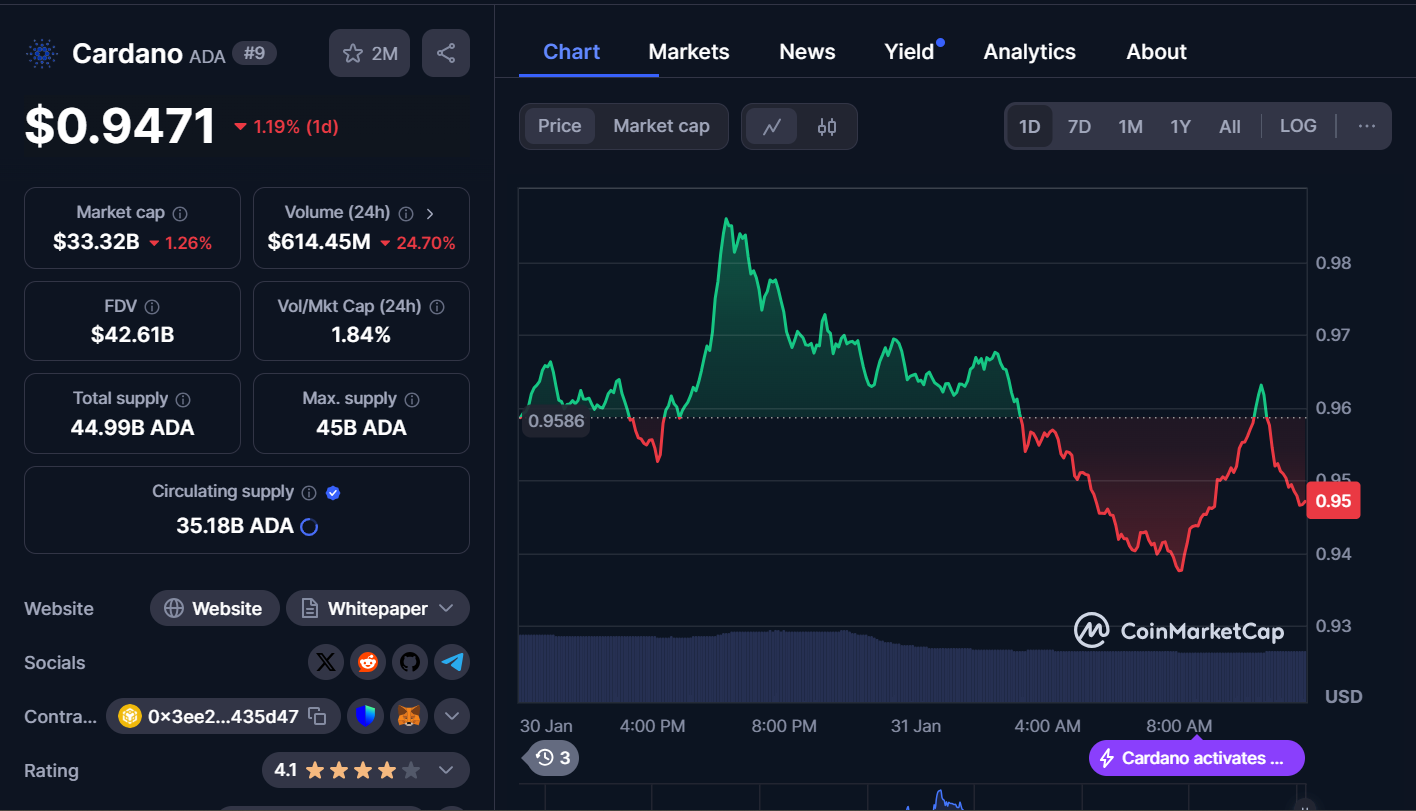Show FDV info icon
Screen dimensions: 1416x811
point(152,307)
